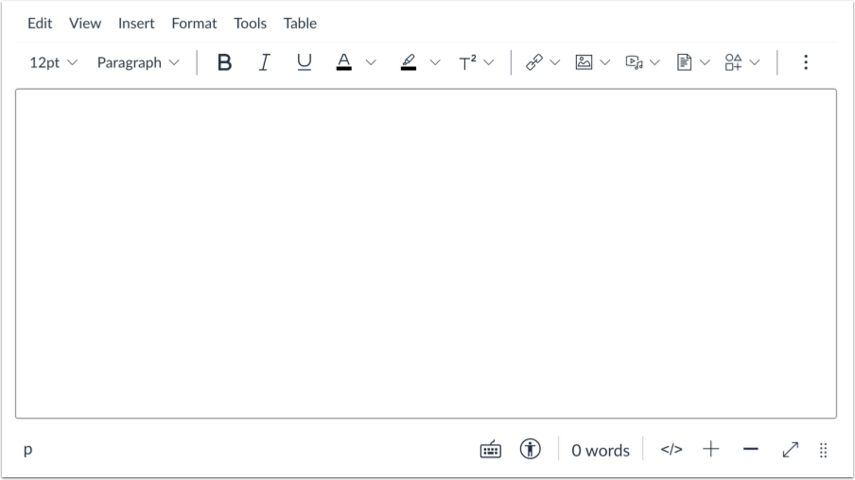
Task: Show more toolbar options with three dots
Action: pos(806,63)
